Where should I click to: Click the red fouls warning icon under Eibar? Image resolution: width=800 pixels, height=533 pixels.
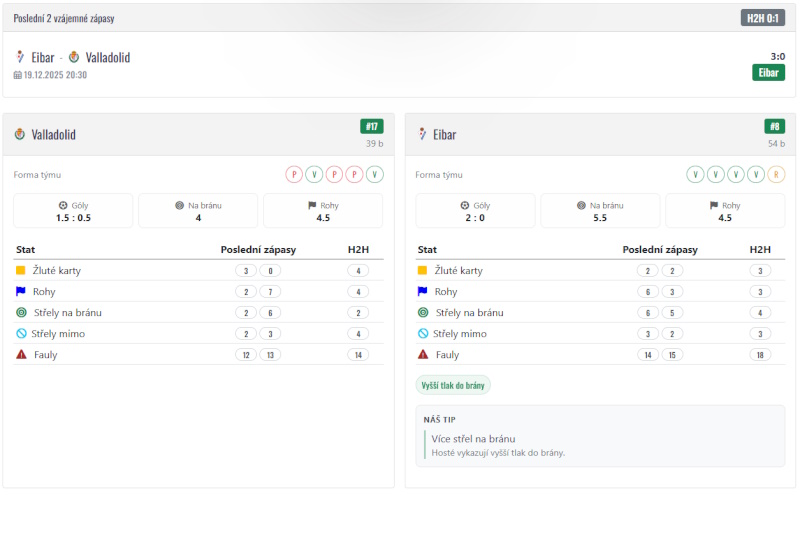point(422,355)
